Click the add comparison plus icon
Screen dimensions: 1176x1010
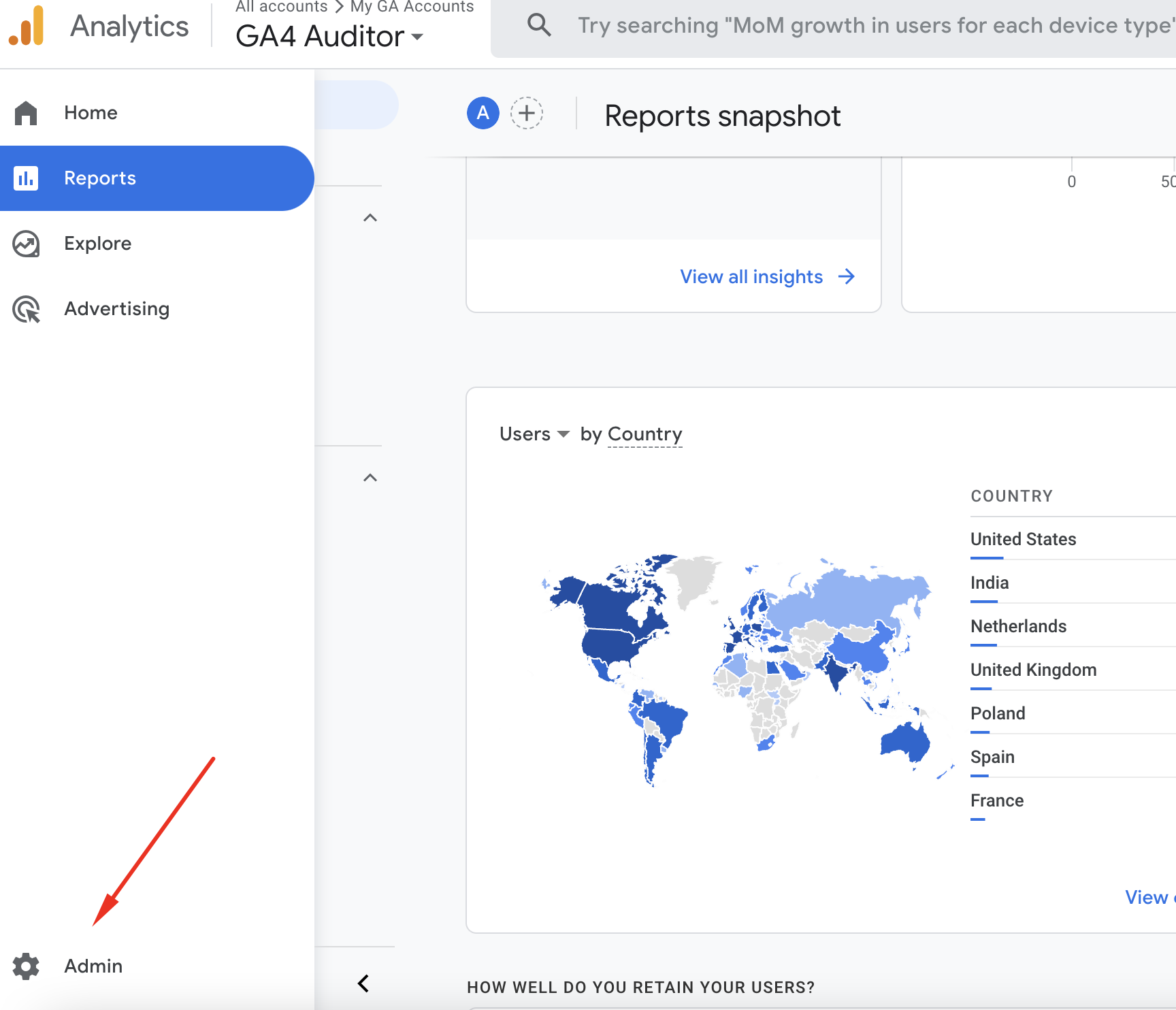(x=527, y=113)
